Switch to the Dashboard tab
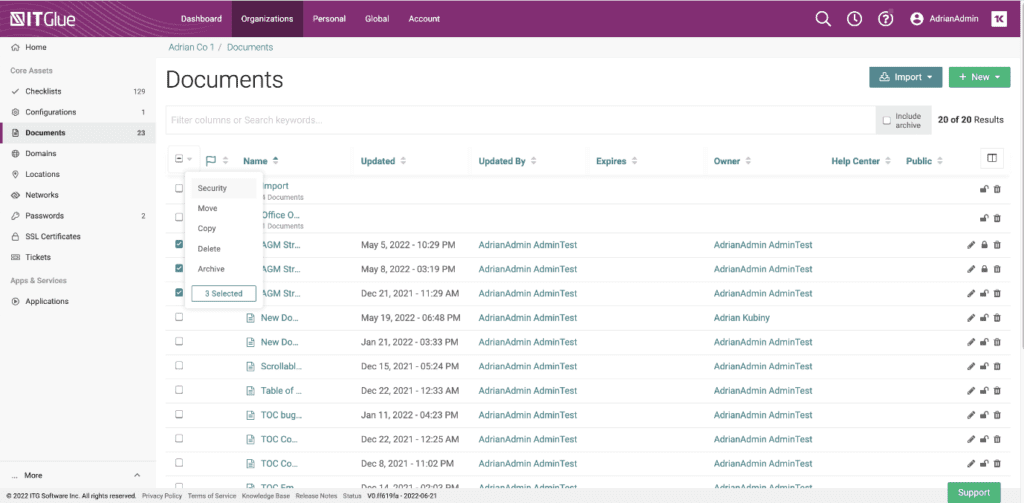 [x=201, y=18]
